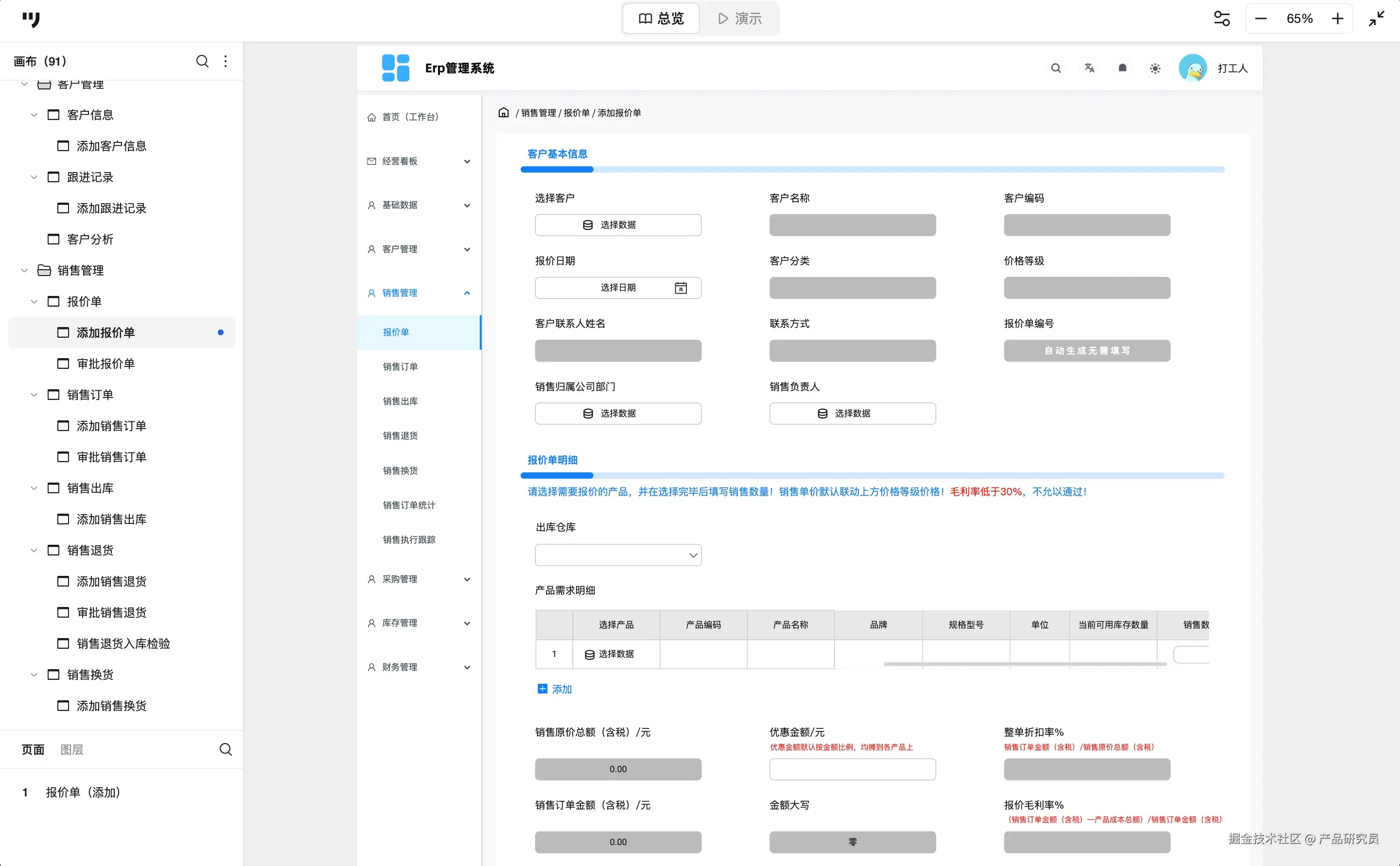The image size is (1400, 866).
Task: Switch to the 图层 tab
Action: (71, 749)
